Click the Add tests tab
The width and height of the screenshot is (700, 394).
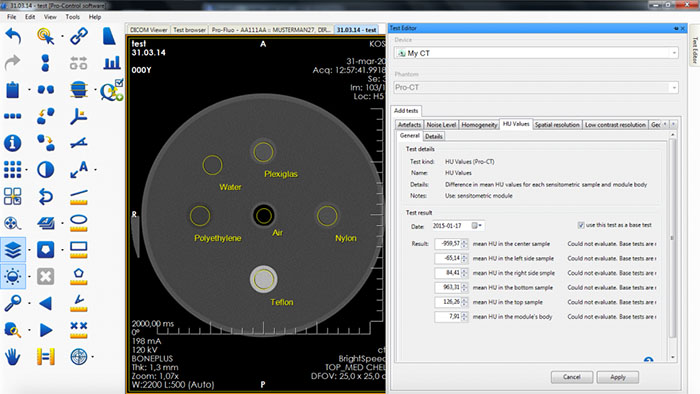click(406, 110)
